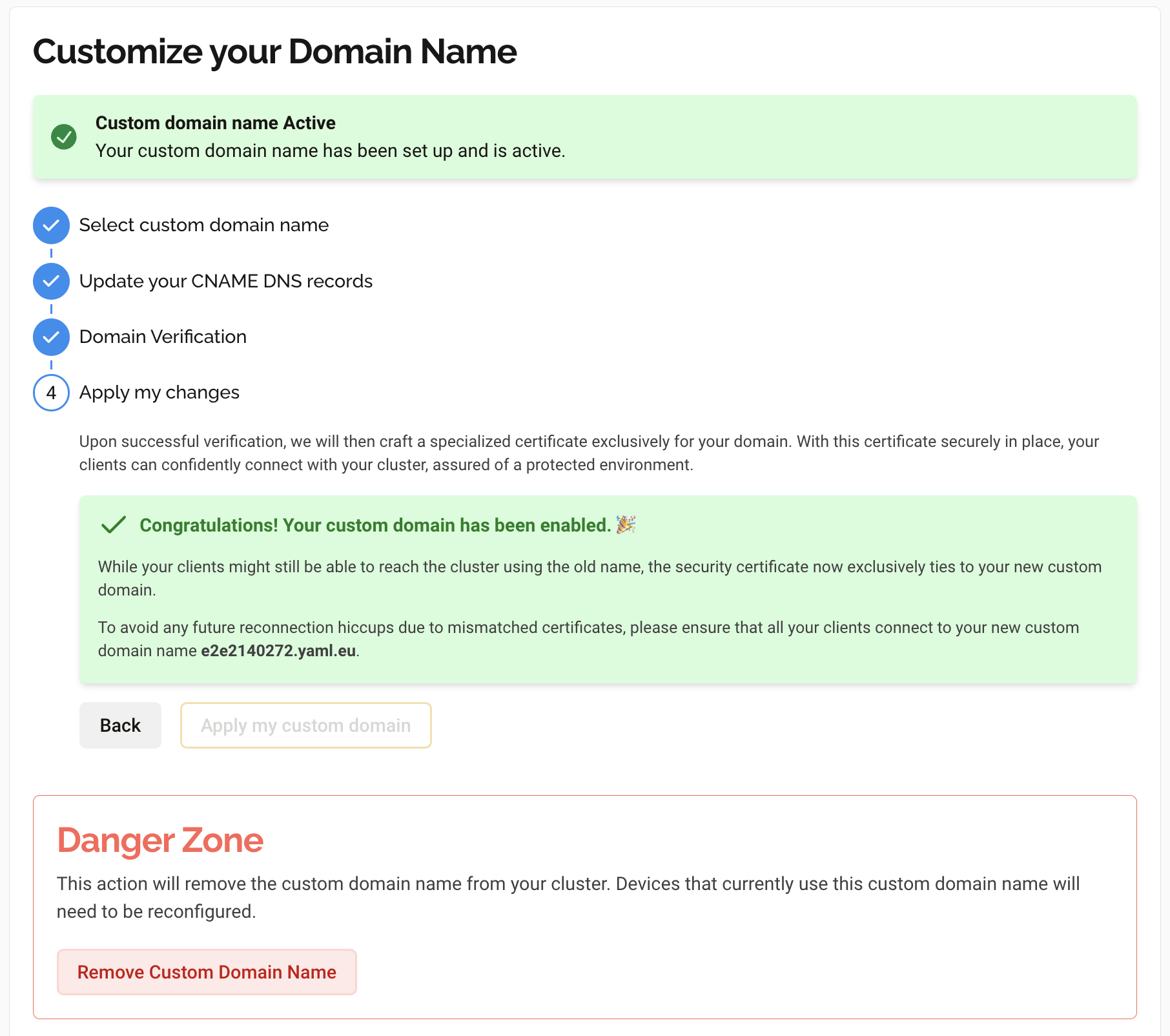
Task: Open the Select custom domain name step
Action: 204,225
